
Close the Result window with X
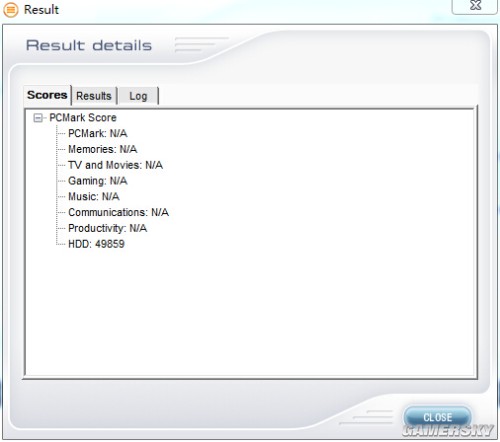[475, 6]
